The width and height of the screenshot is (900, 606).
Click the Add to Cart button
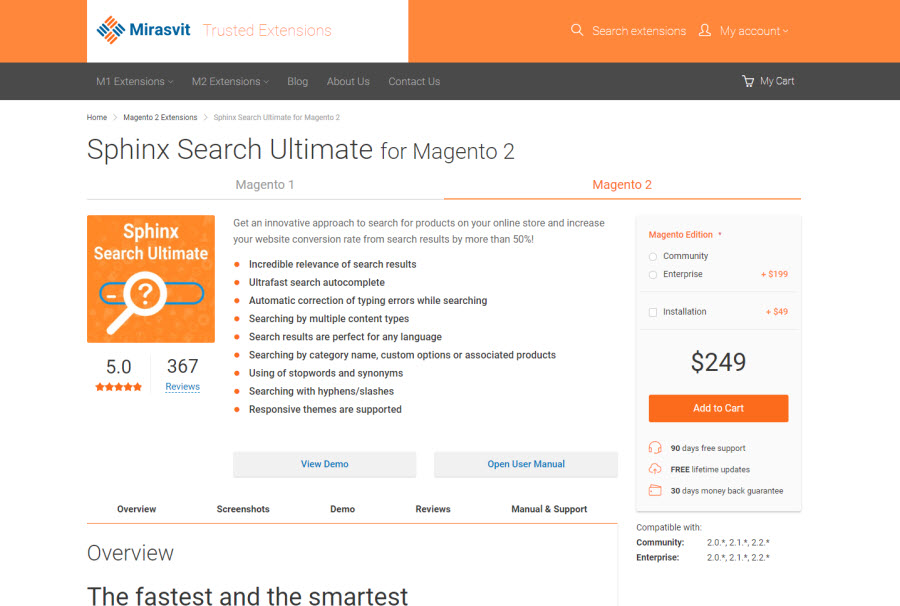tap(718, 408)
